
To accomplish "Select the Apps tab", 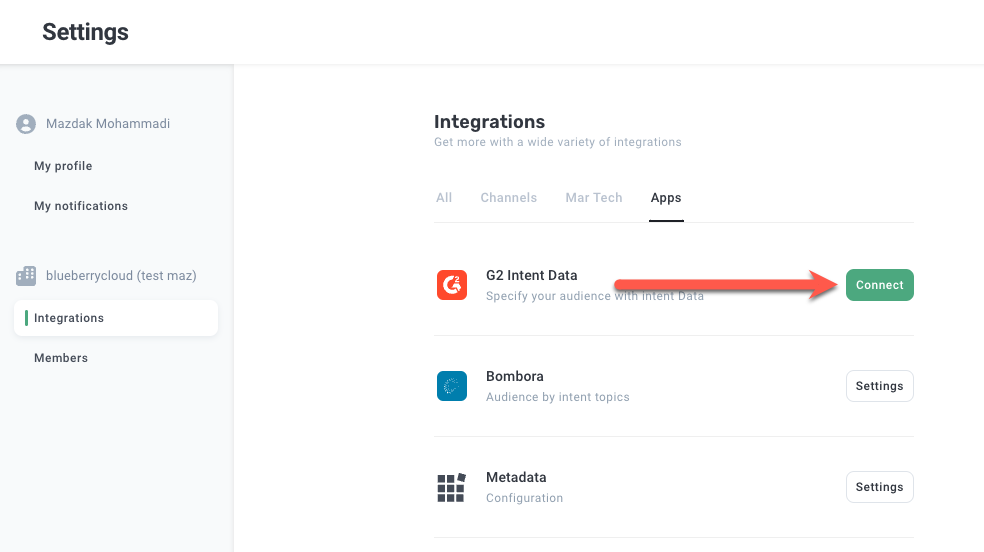I will tap(666, 198).
